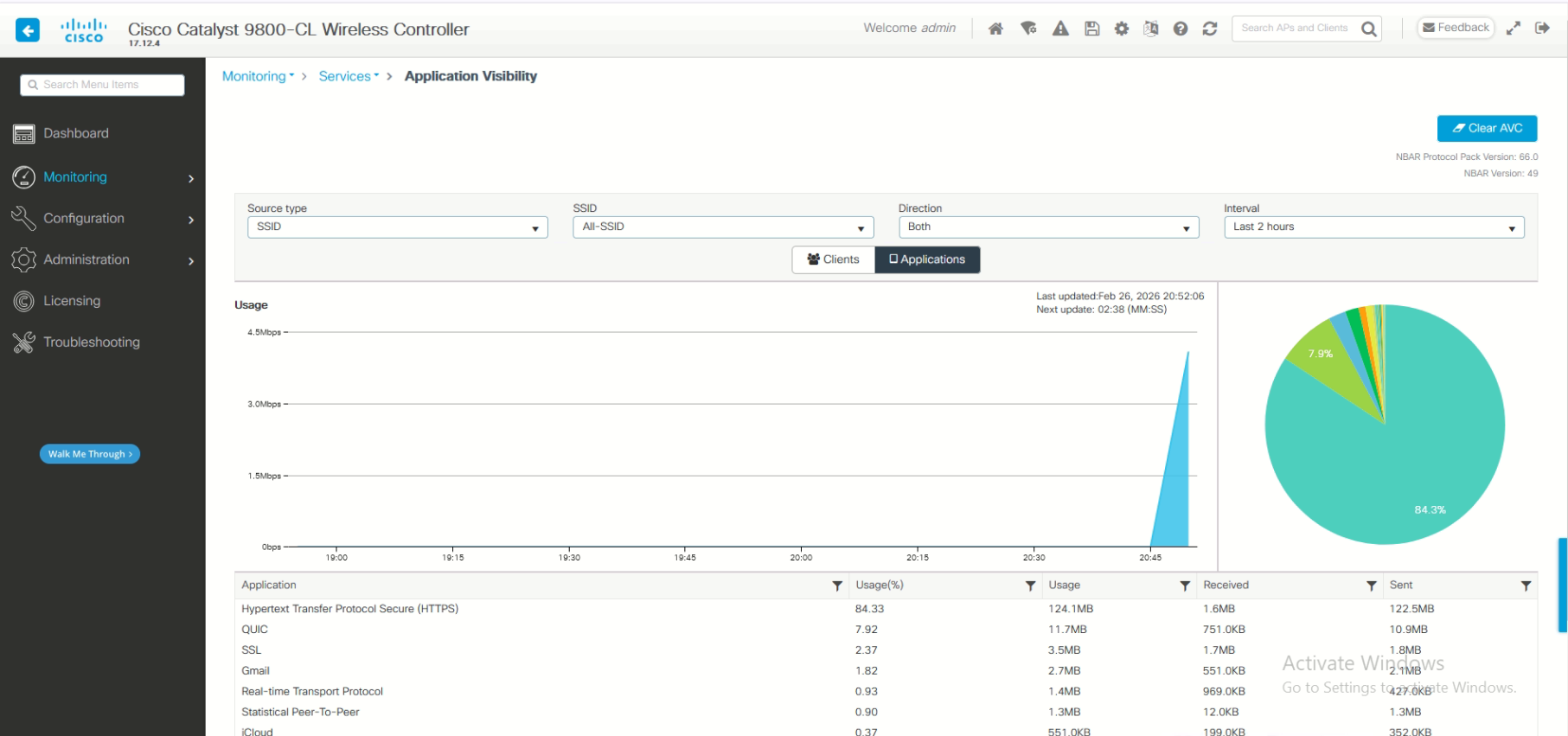Open the language translation icon

[1150, 29]
